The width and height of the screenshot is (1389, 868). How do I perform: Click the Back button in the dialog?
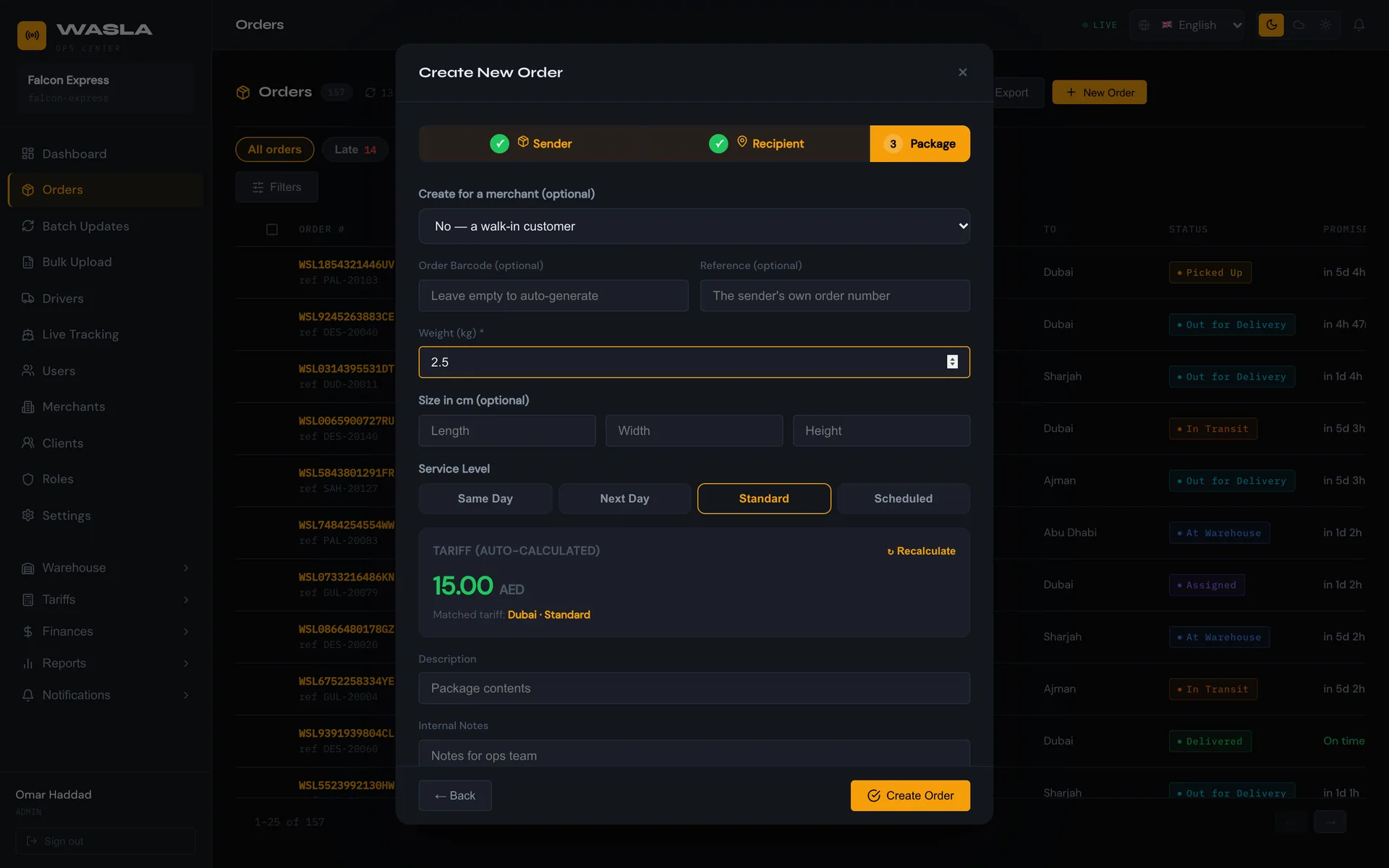455,796
